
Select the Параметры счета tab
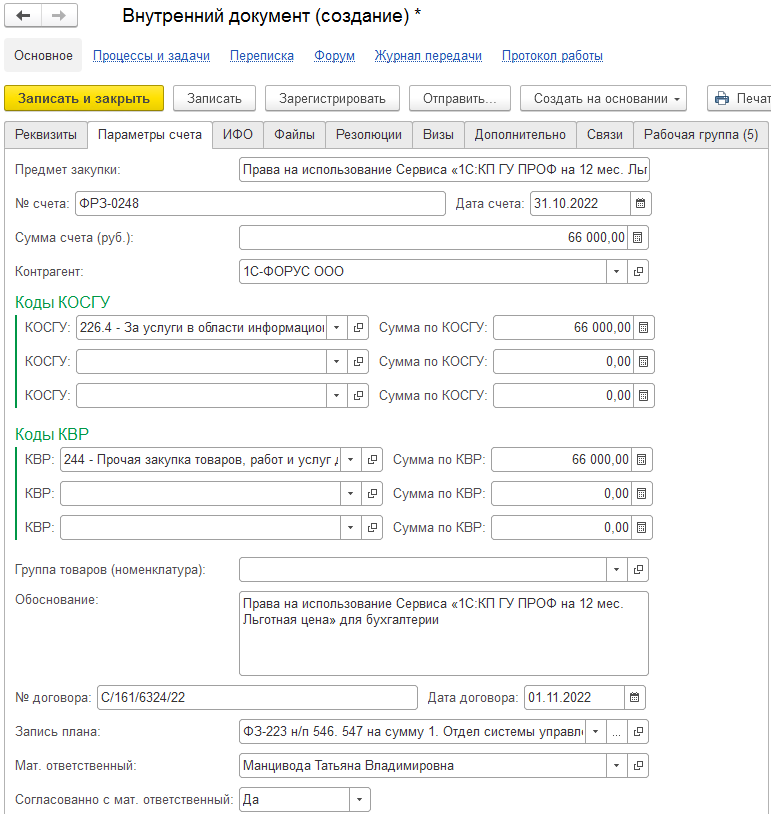[x=150, y=135]
